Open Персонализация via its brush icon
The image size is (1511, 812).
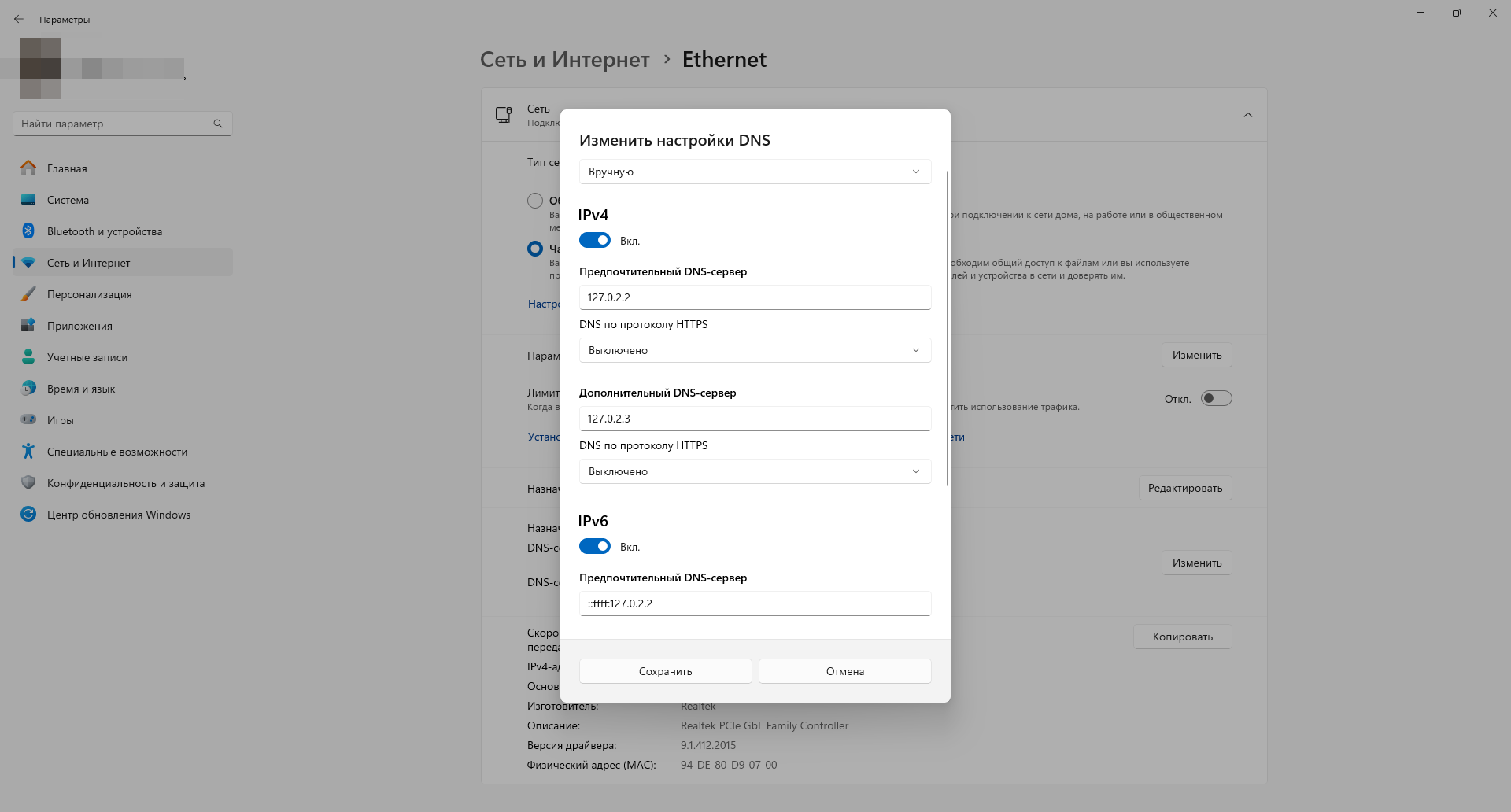coord(28,294)
